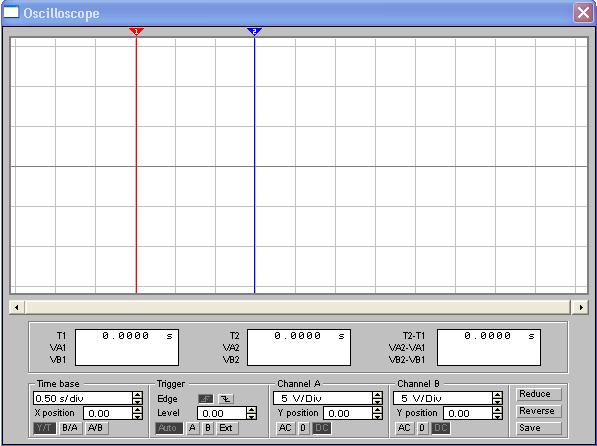Viewport: 597px width, 446px height.
Task: Click the T2 cursor readout box
Action: tap(299, 347)
